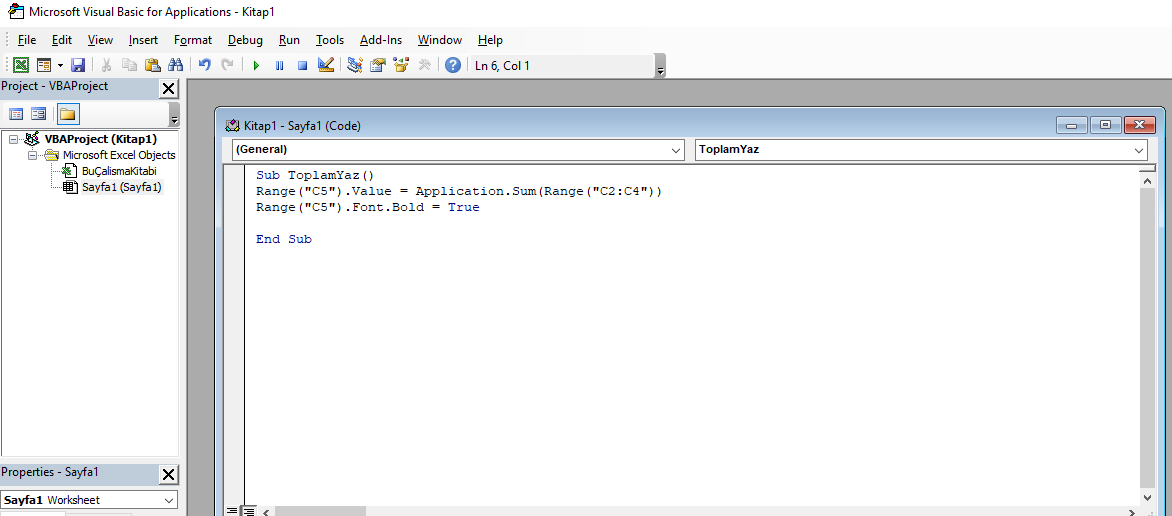Open the Tools menu
Screen dimensions: 1172x516
(330, 40)
